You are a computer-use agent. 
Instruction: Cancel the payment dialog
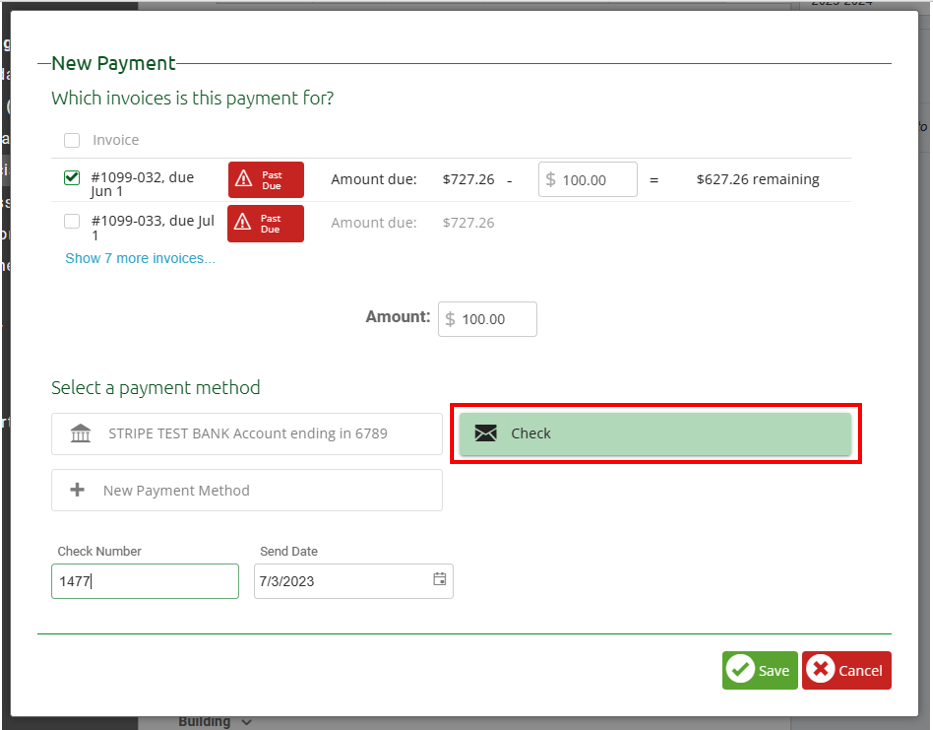click(846, 670)
